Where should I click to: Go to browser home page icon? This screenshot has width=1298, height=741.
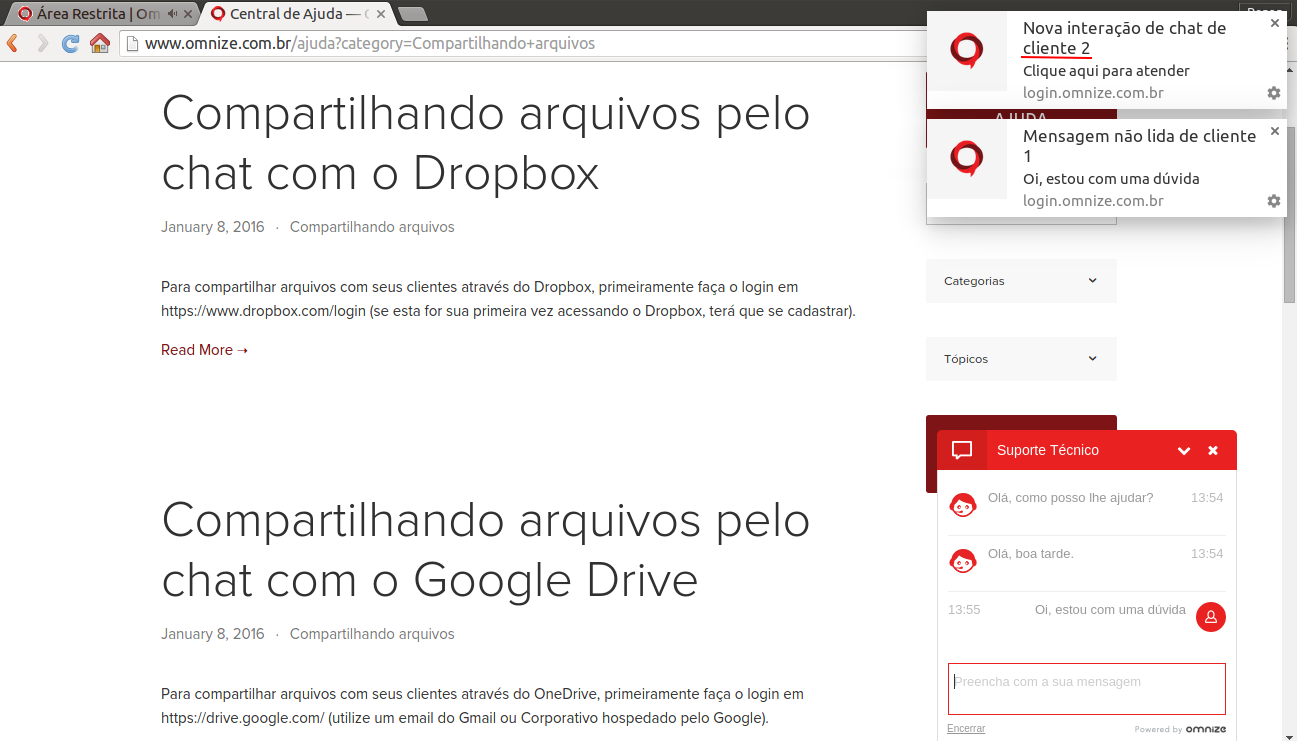click(x=100, y=44)
